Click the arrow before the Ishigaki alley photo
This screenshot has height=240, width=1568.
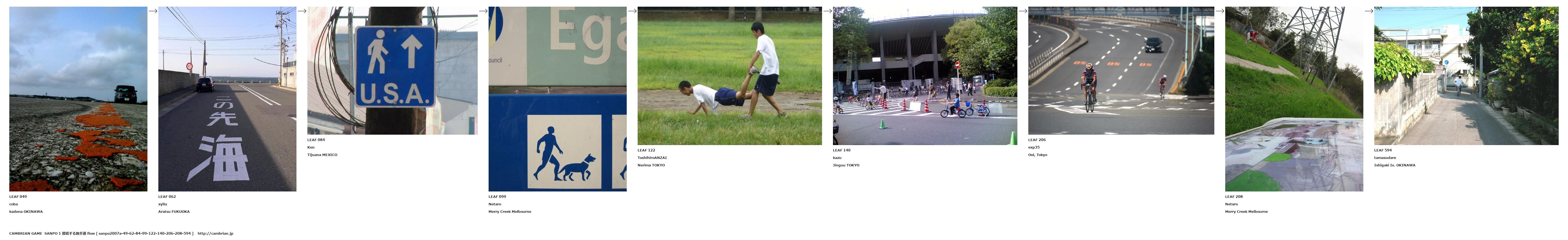1369,11
